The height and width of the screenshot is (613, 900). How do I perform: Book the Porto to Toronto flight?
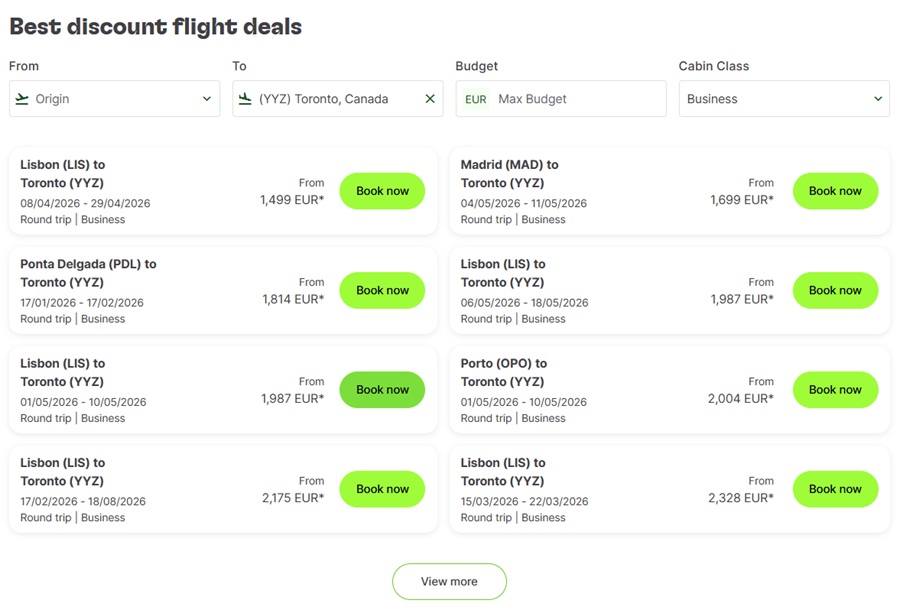(x=835, y=390)
